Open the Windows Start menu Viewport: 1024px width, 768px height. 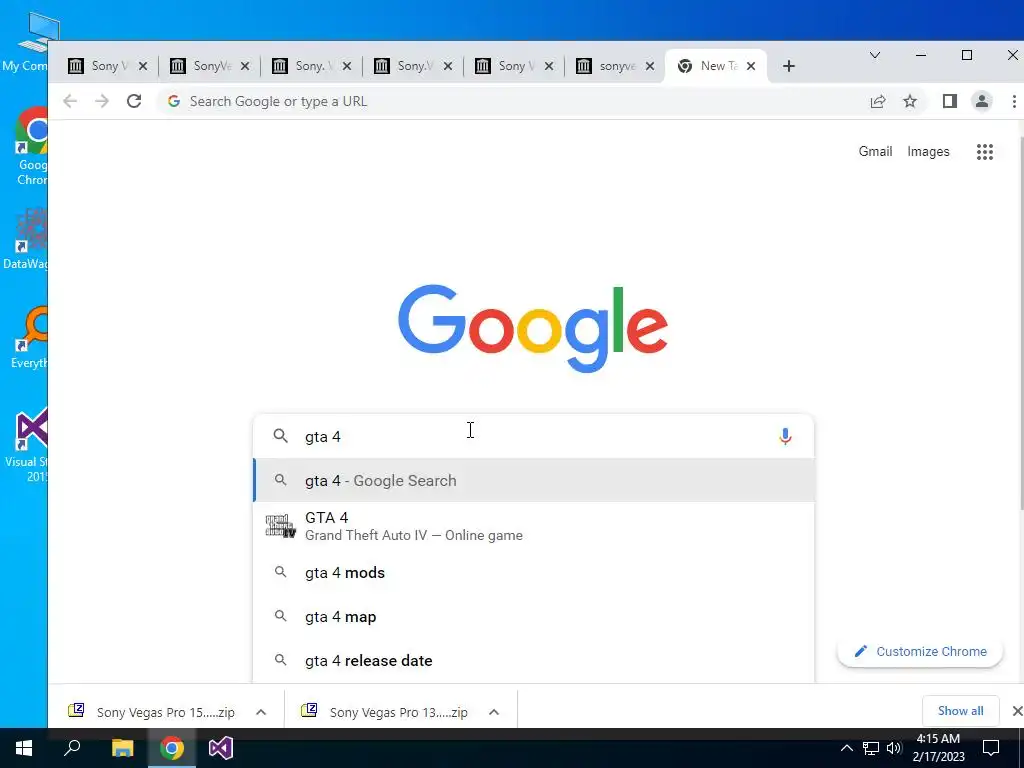tap(24, 748)
